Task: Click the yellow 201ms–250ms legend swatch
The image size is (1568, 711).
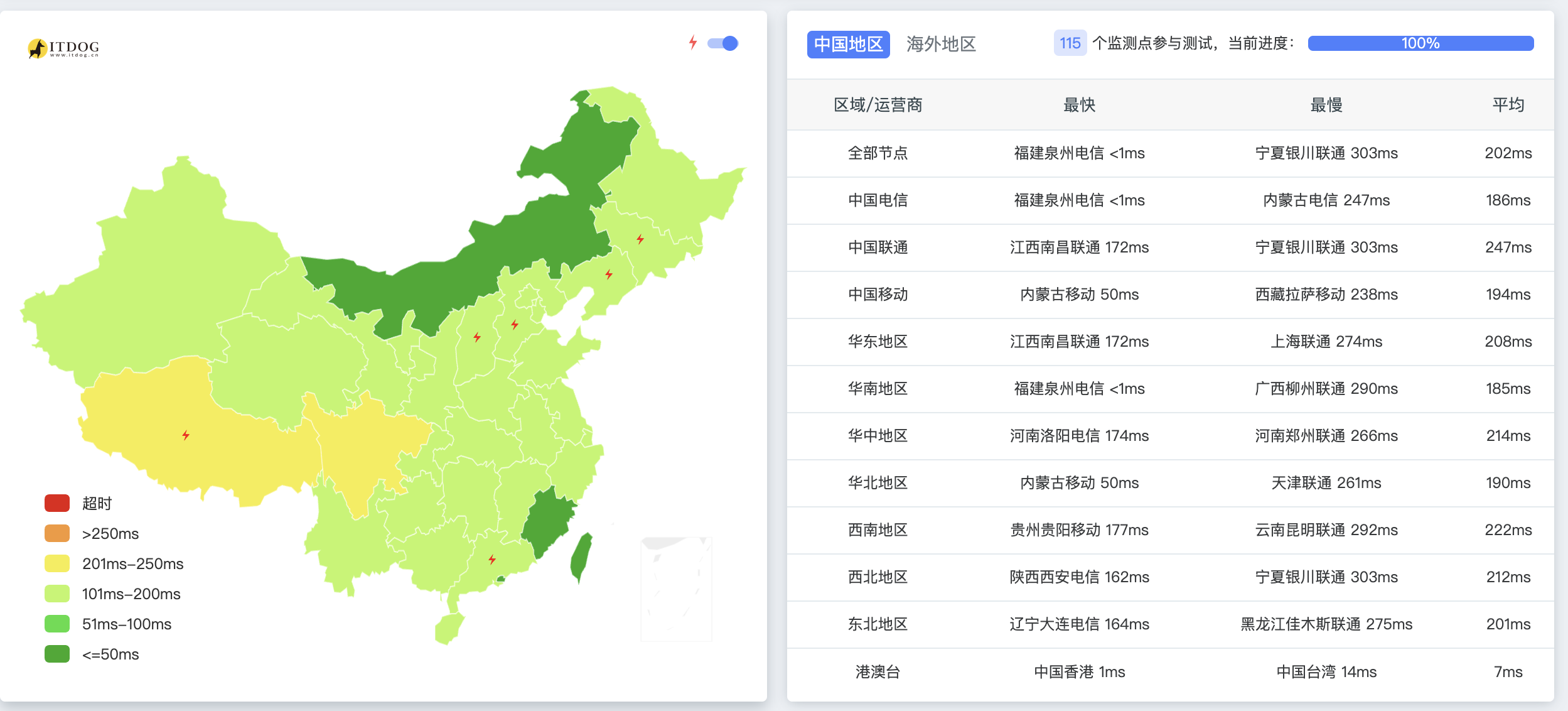Action: (57, 563)
